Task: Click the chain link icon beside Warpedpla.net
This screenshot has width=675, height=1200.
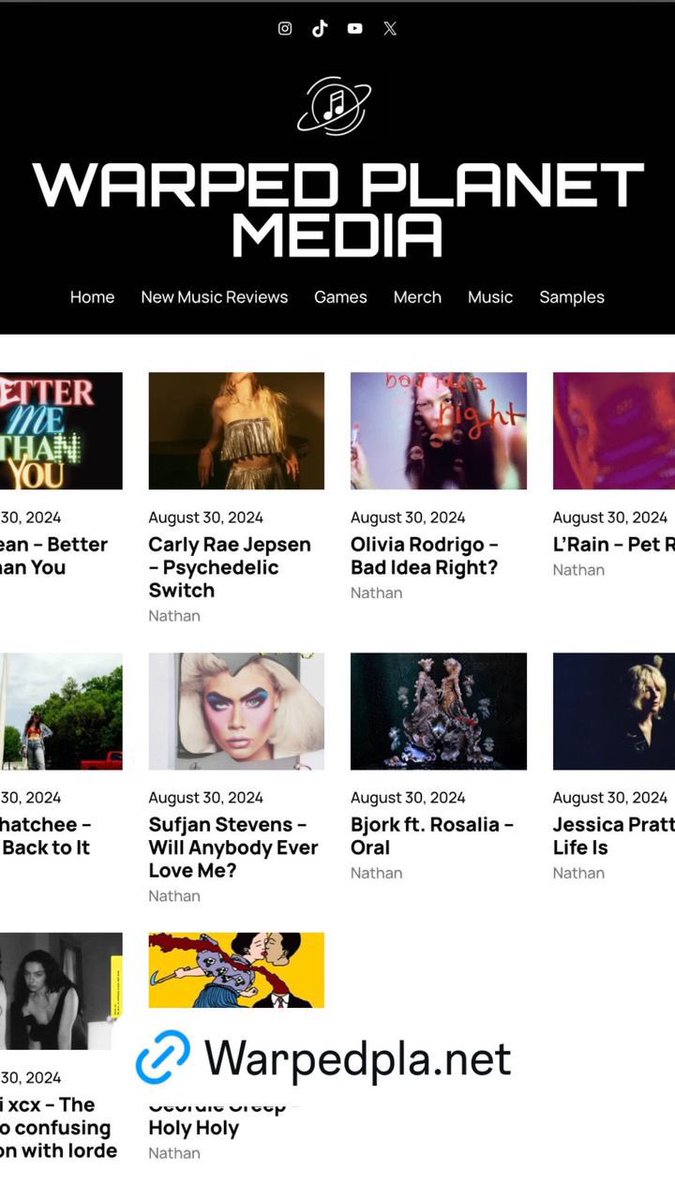Action: tap(163, 1058)
